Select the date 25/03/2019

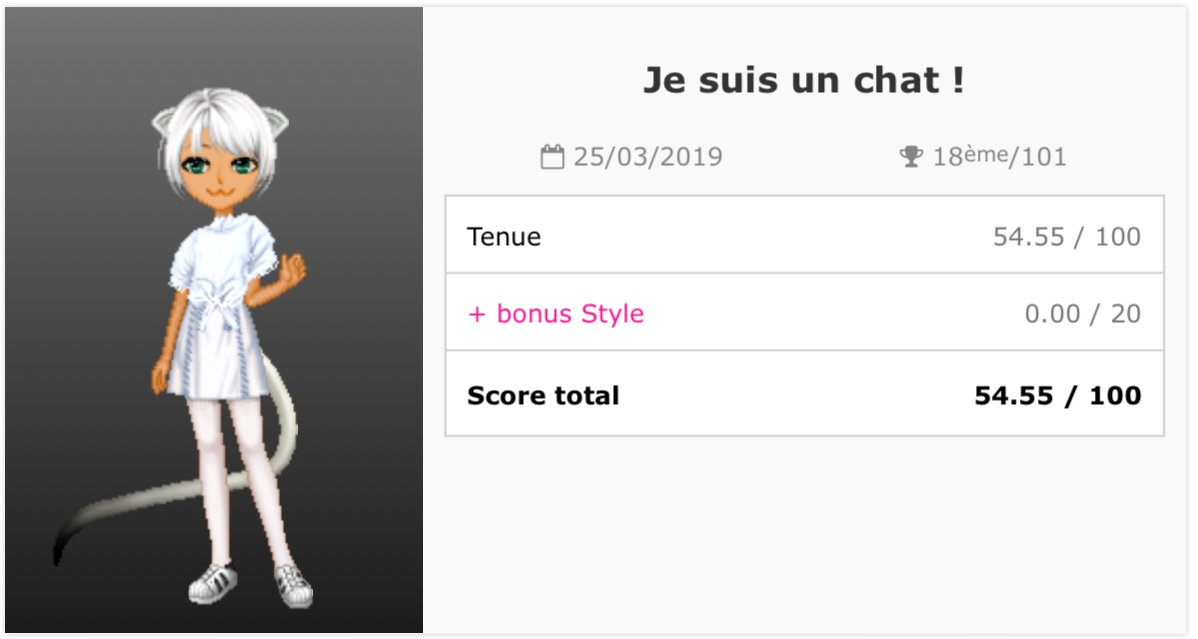click(647, 157)
